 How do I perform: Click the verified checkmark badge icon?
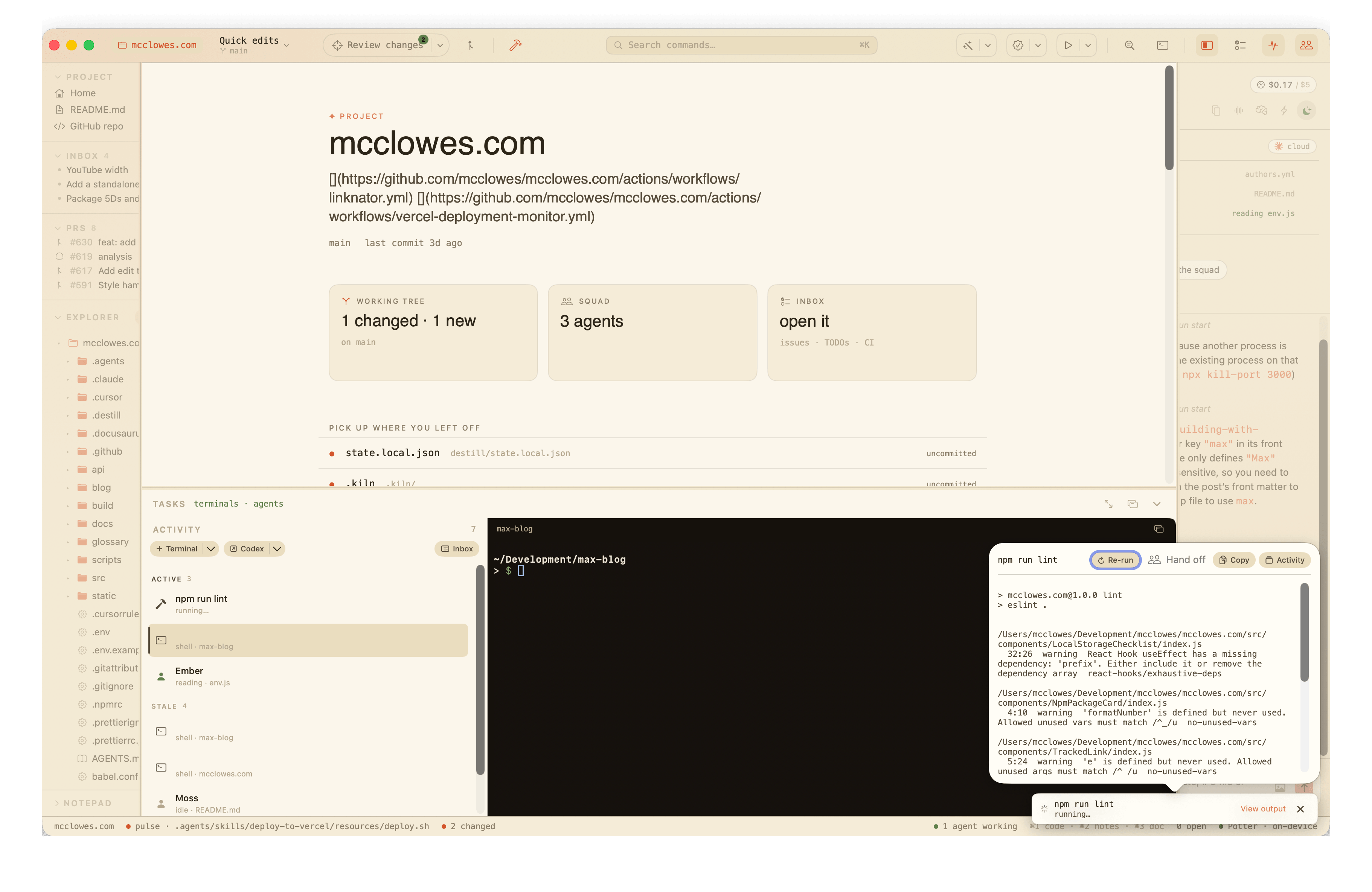(x=1018, y=45)
